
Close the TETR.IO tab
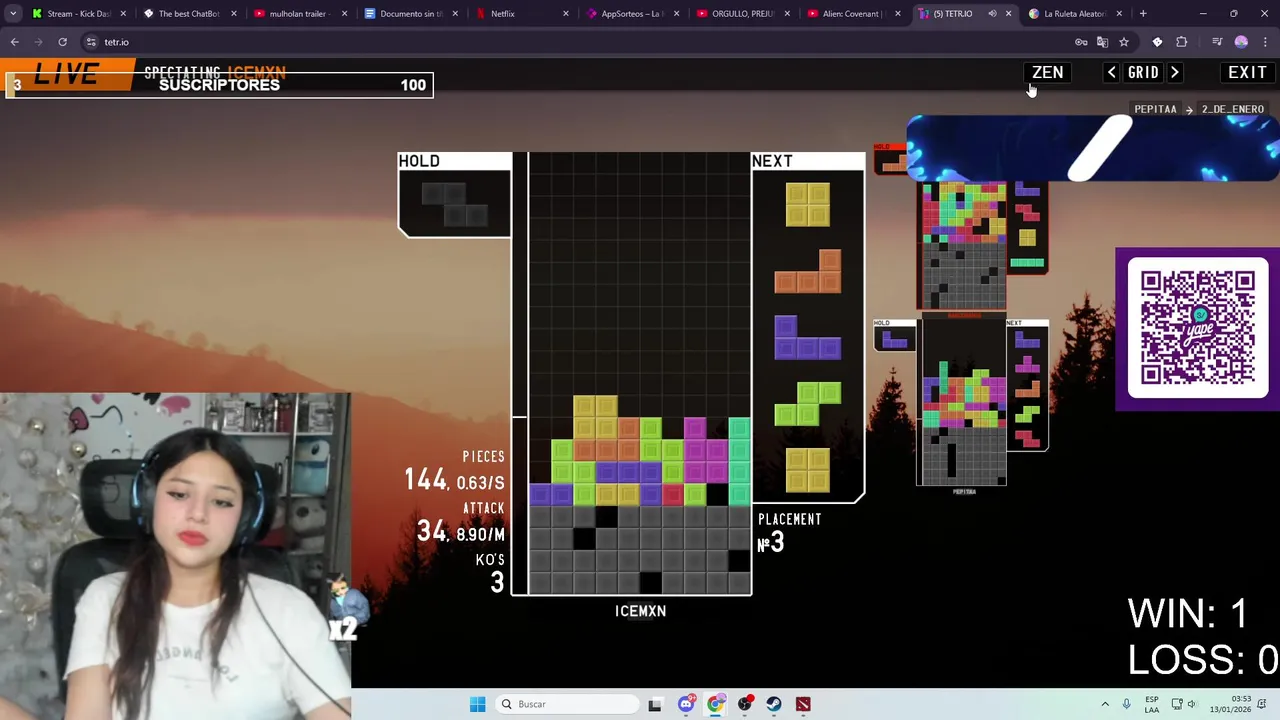pyautogui.click(x=1008, y=14)
